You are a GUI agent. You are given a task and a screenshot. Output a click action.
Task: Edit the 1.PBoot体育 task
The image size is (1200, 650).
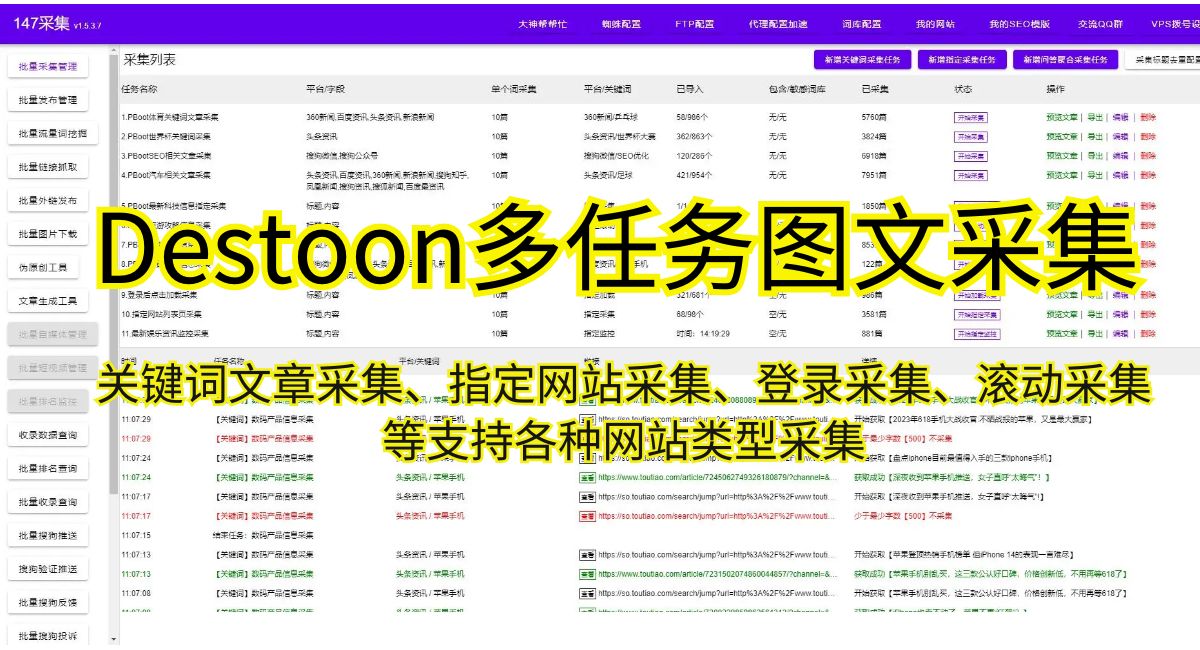tap(1120, 117)
